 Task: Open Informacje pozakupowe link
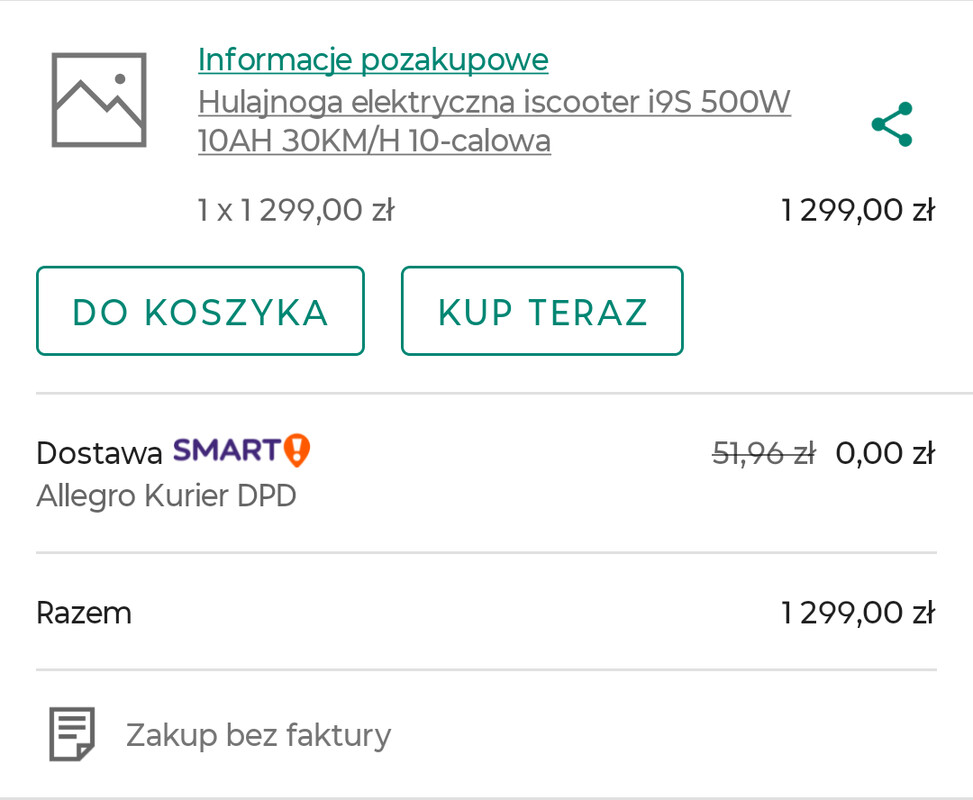click(x=373, y=60)
